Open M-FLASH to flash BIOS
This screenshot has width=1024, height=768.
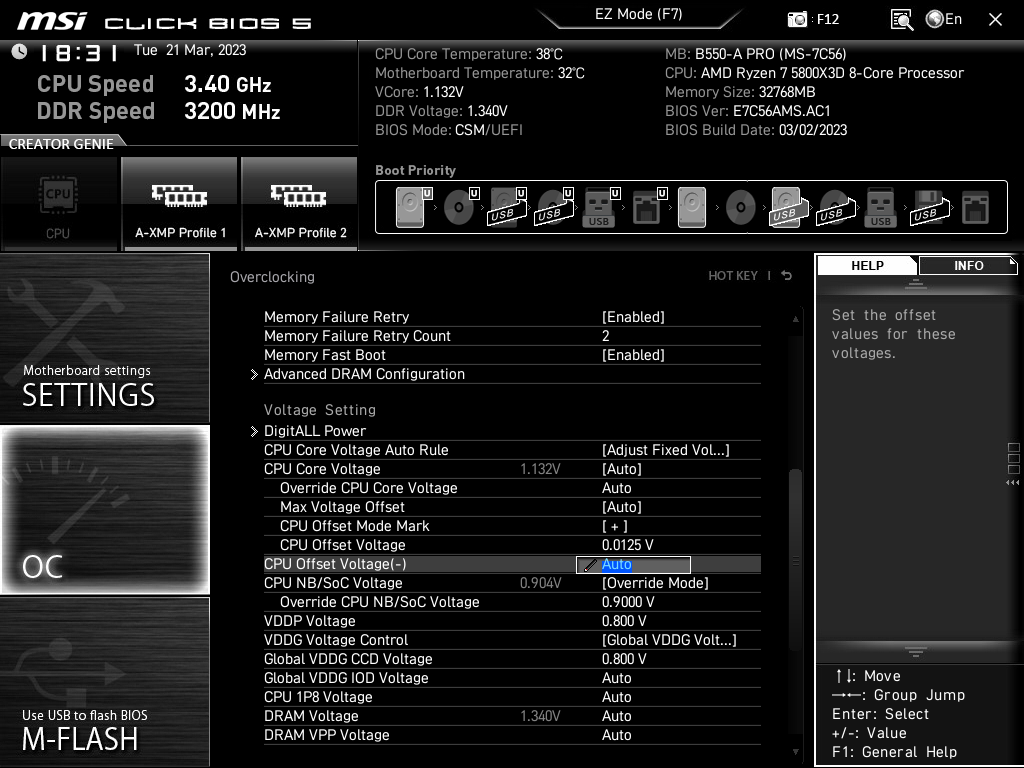(104, 682)
